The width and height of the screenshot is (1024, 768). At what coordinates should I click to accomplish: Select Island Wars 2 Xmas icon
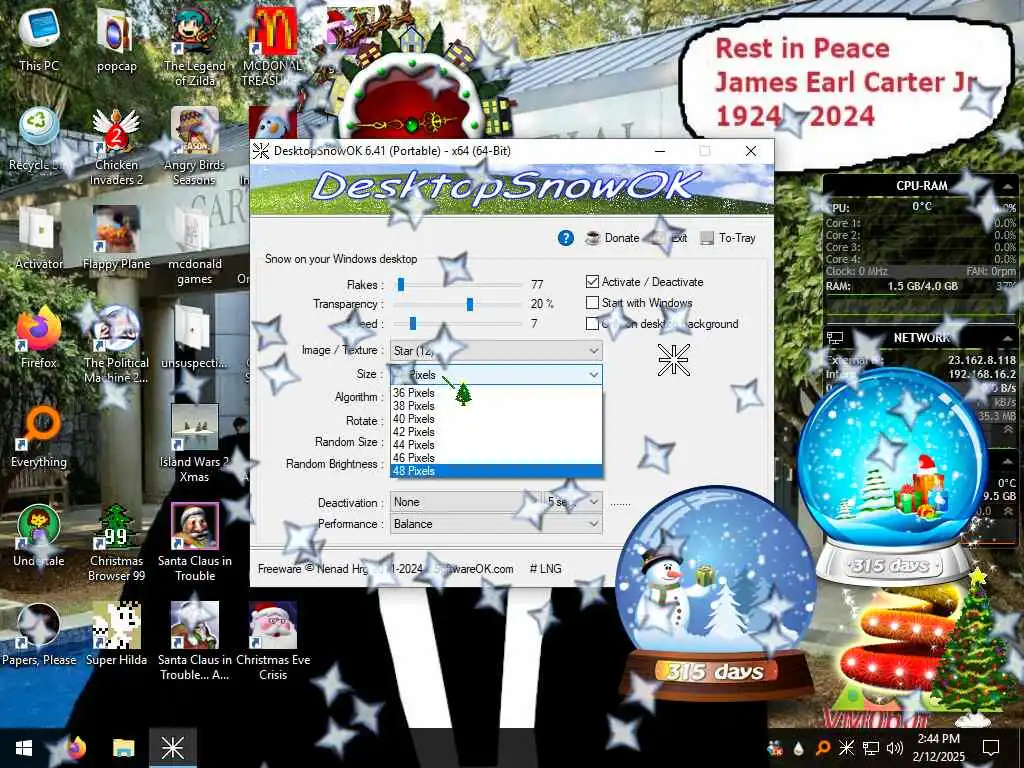click(x=195, y=445)
